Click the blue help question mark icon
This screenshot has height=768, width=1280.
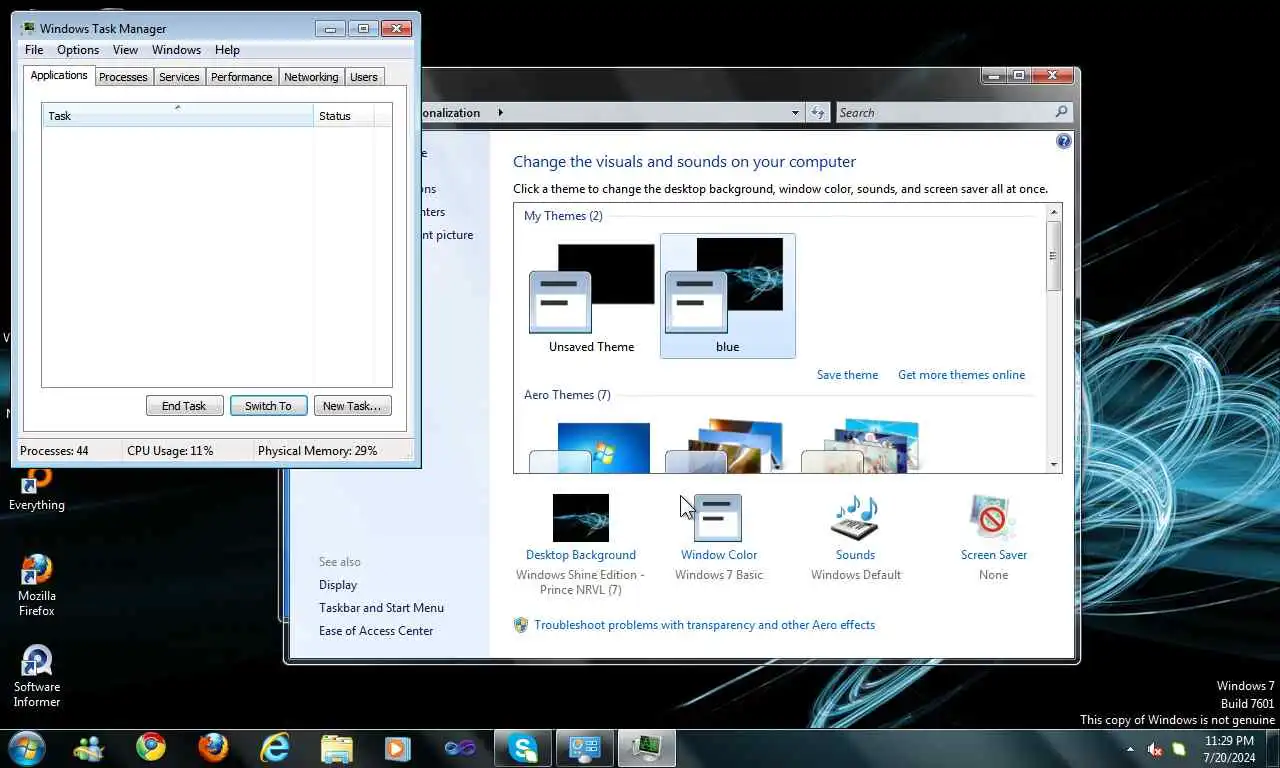tap(1063, 141)
